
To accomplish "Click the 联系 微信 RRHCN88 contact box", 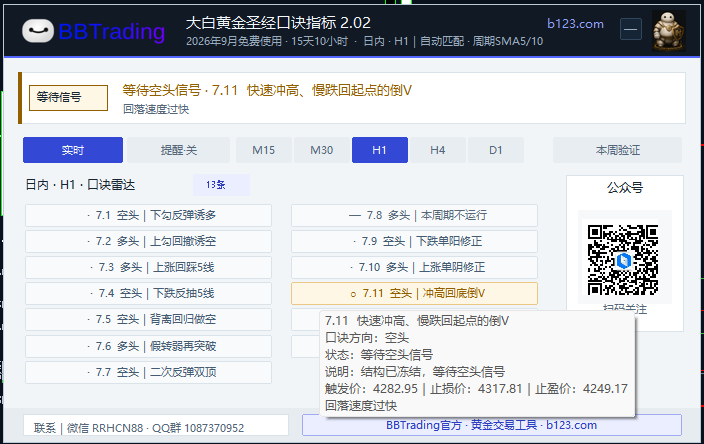I will (156, 426).
